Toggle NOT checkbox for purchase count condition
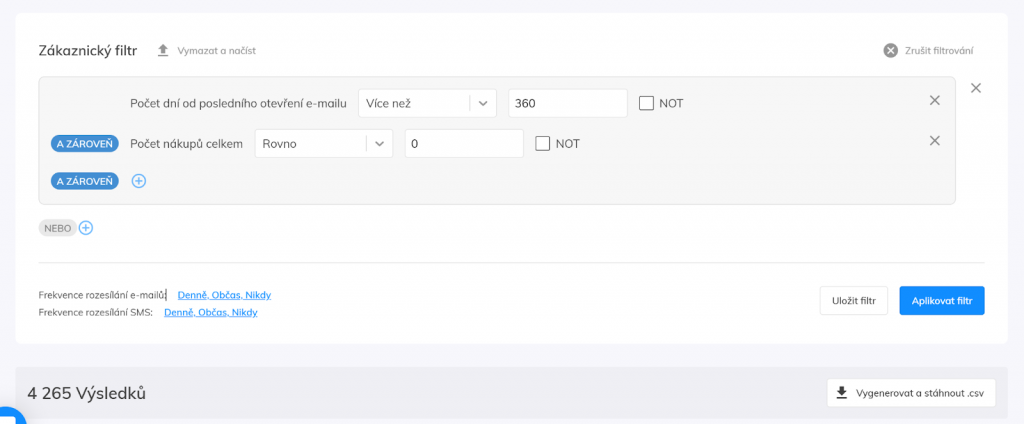The height and width of the screenshot is (424, 1024). pos(543,144)
